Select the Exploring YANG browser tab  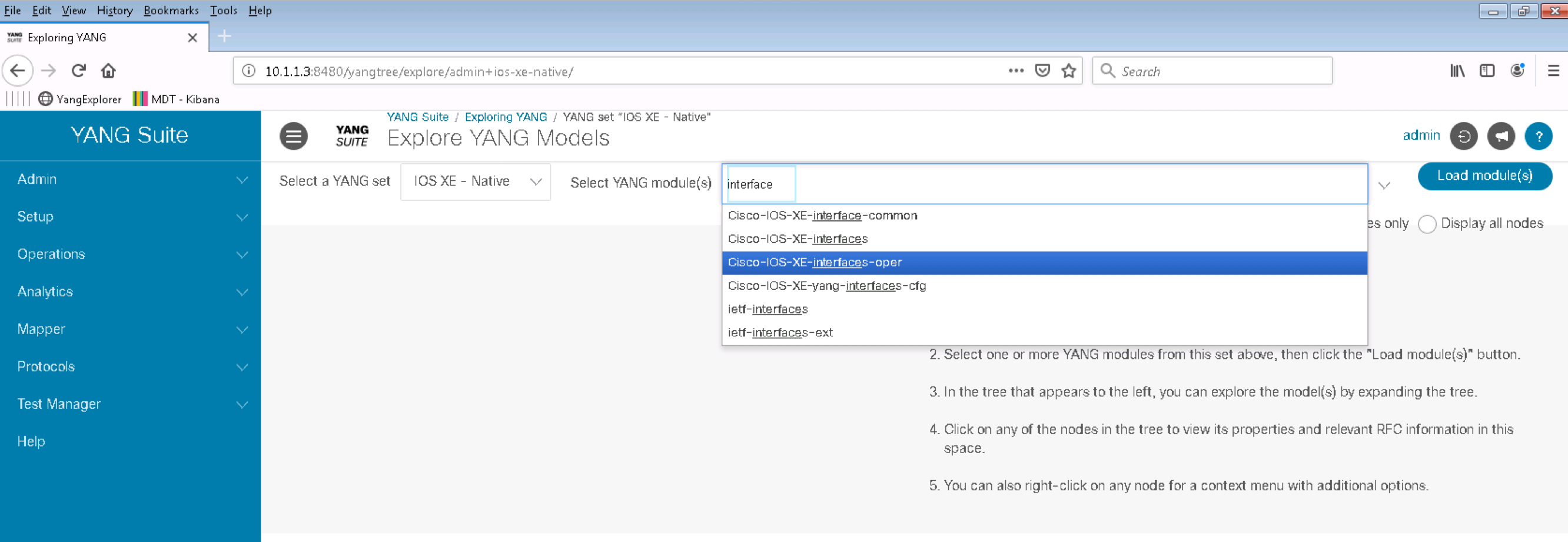(104, 37)
